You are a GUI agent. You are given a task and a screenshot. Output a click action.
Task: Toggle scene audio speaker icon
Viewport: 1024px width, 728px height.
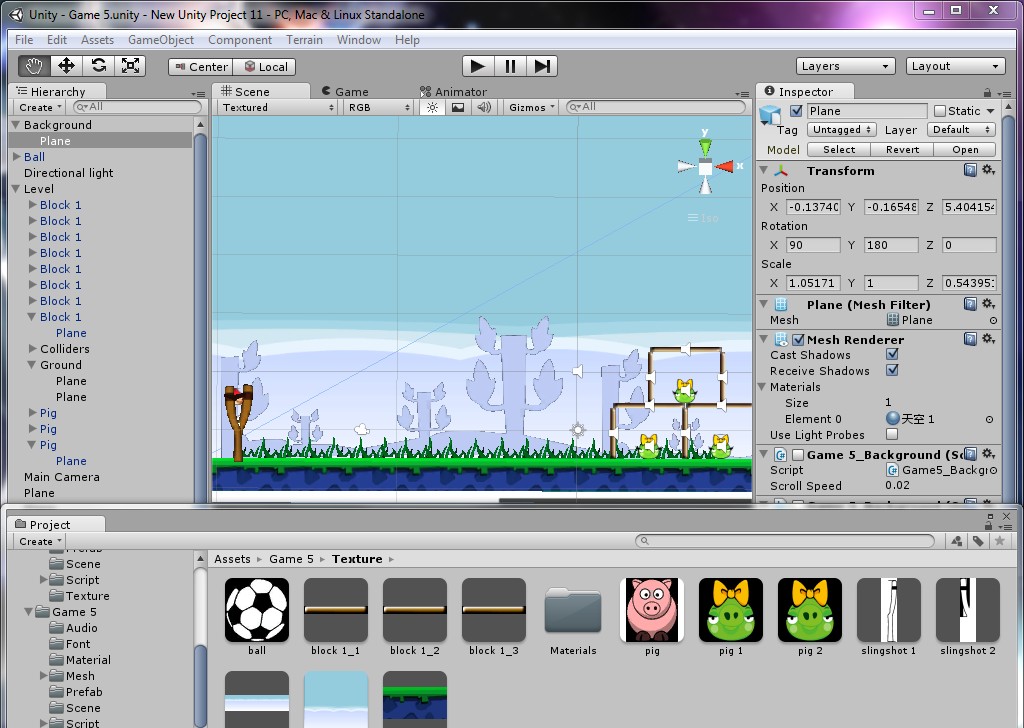click(484, 107)
